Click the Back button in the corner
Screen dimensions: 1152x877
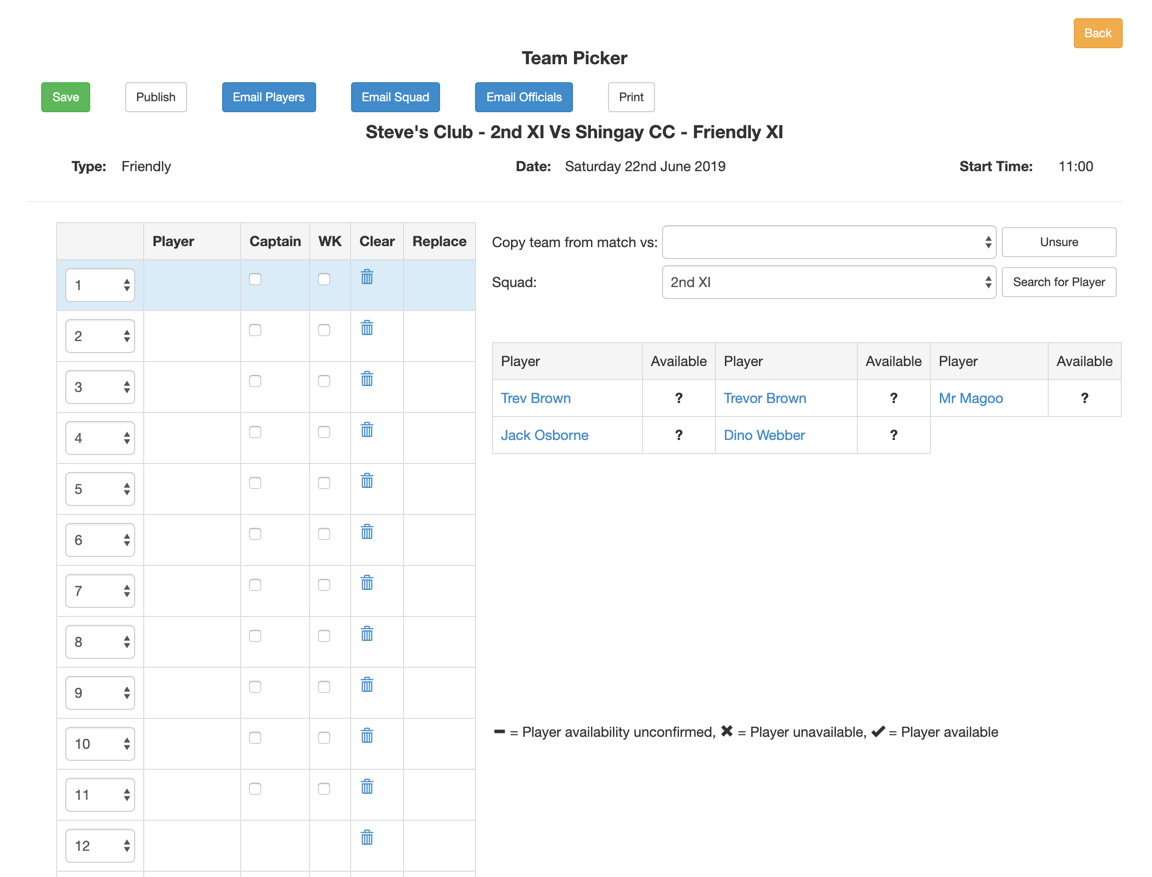click(x=1097, y=33)
